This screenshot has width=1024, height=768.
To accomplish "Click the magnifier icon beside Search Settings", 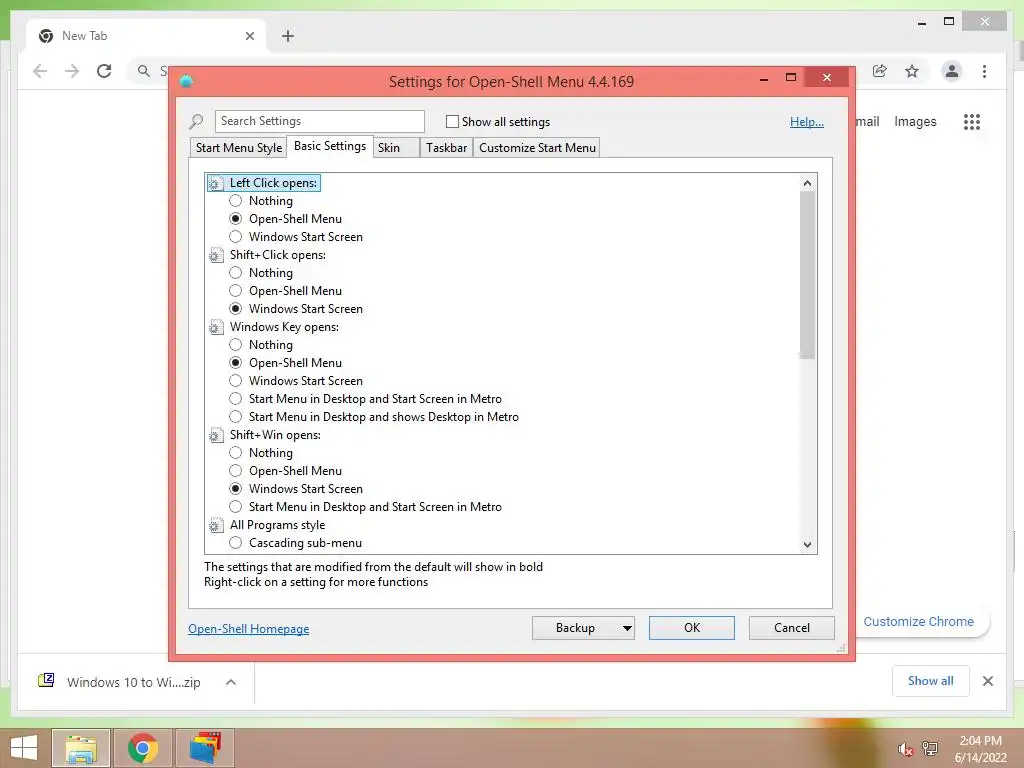I will click(196, 121).
